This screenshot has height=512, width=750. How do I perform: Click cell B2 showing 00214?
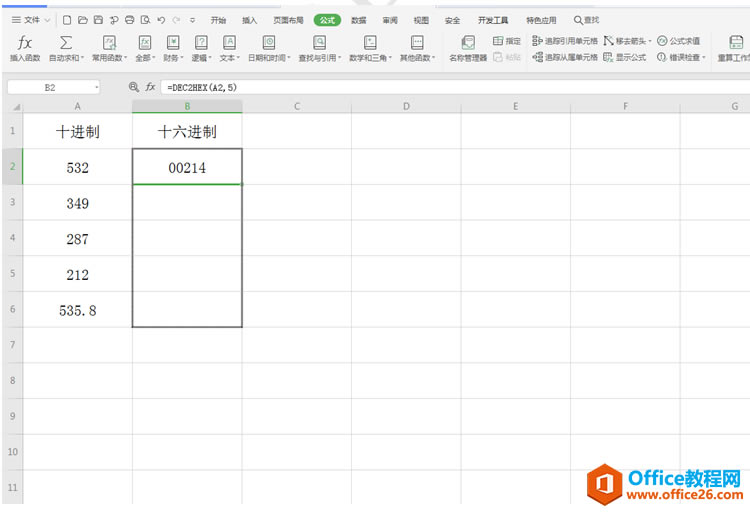click(187, 167)
